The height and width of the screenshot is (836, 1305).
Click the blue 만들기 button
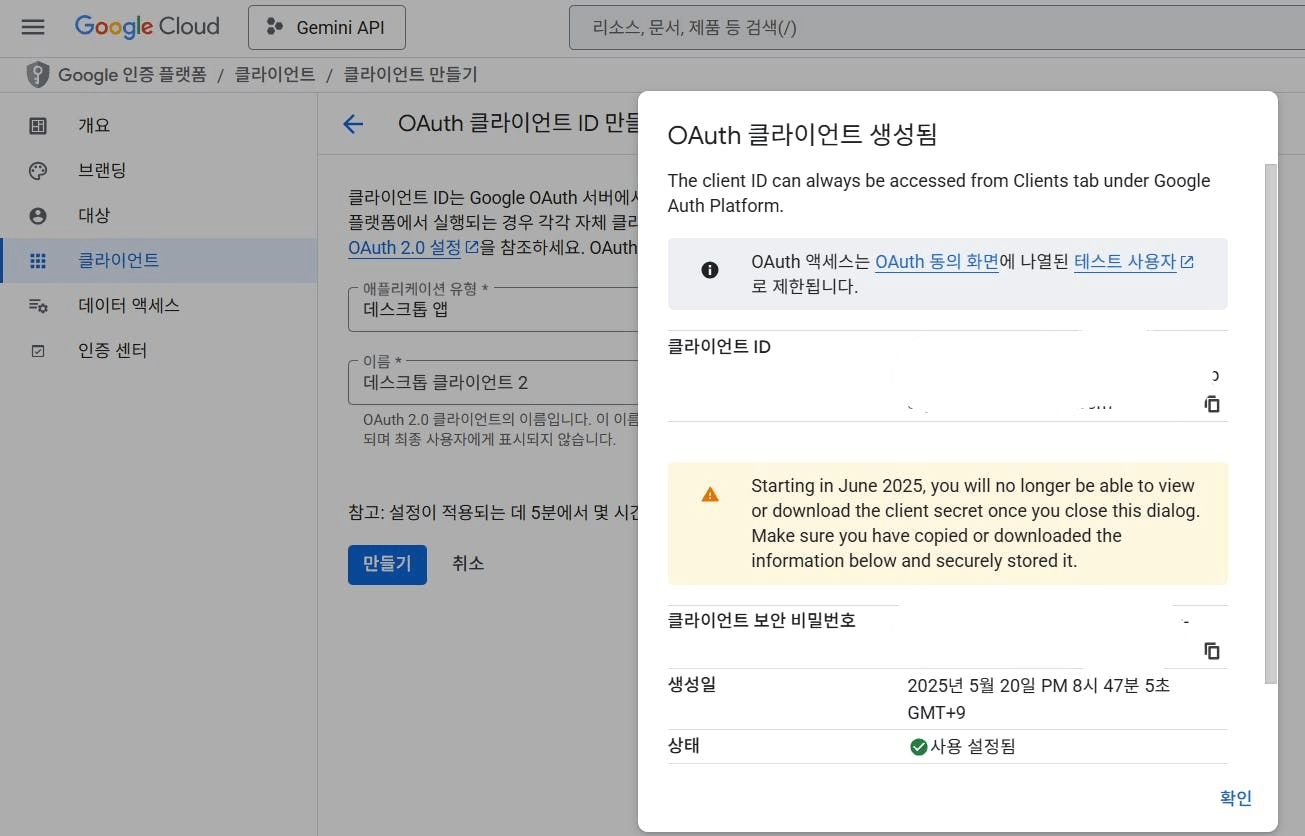coord(387,564)
